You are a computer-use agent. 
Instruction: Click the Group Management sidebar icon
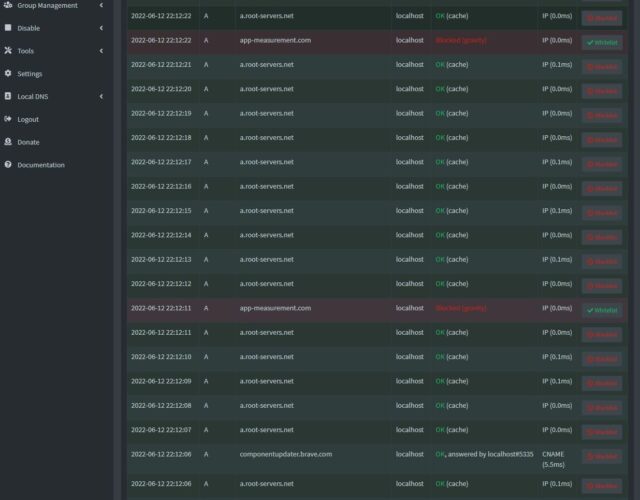click(8, 5)
